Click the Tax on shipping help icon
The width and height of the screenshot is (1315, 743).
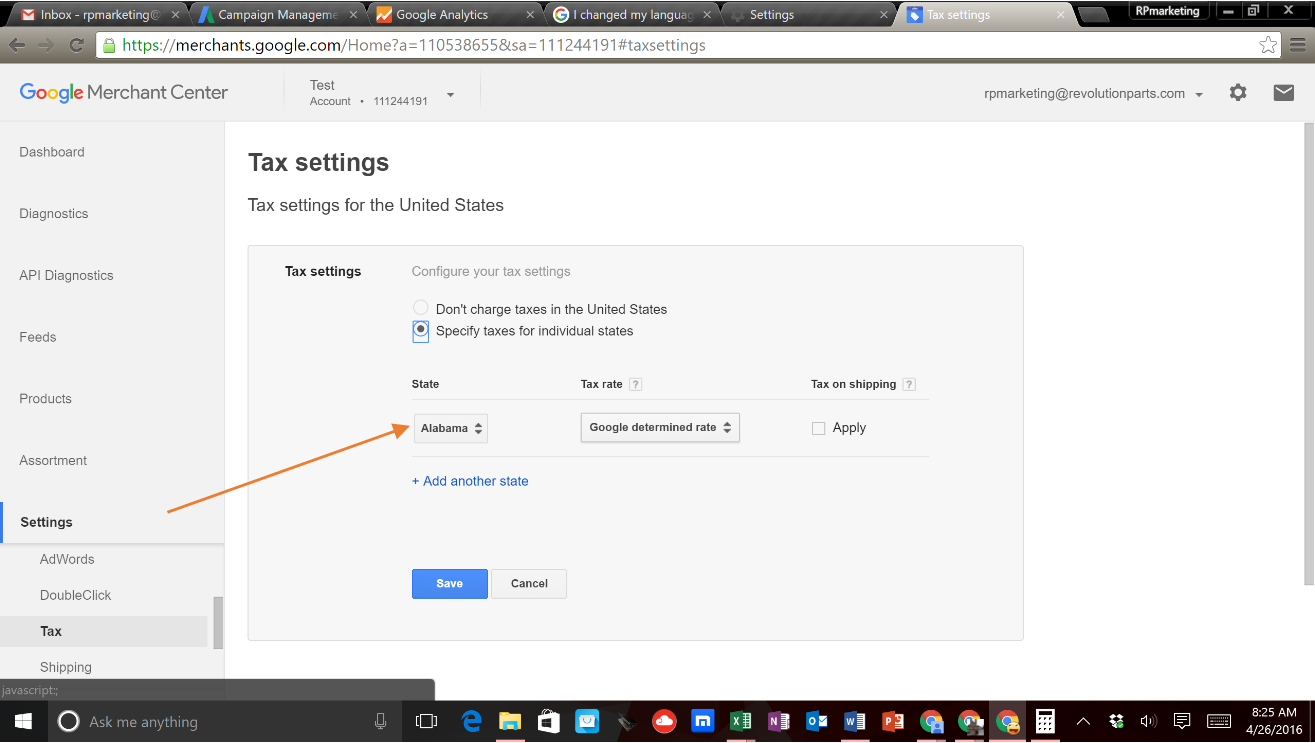[909, 384]
